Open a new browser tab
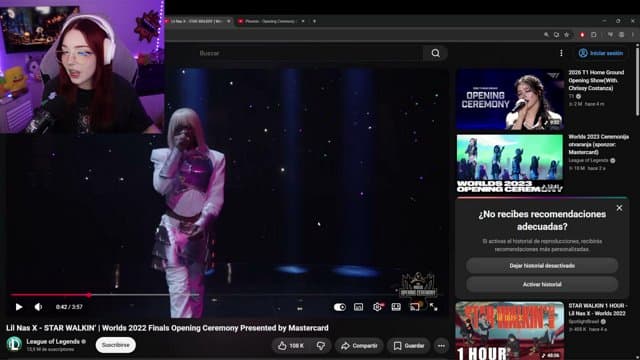 [314, 21]
